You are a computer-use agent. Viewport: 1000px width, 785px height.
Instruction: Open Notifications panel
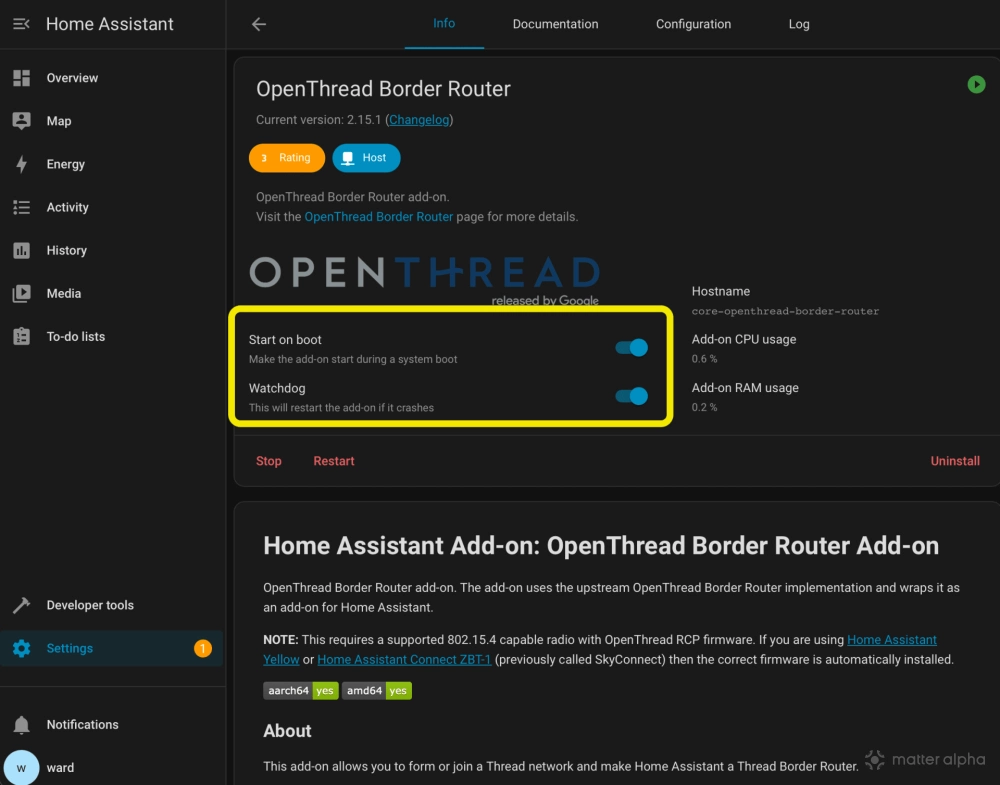point(82,724)
